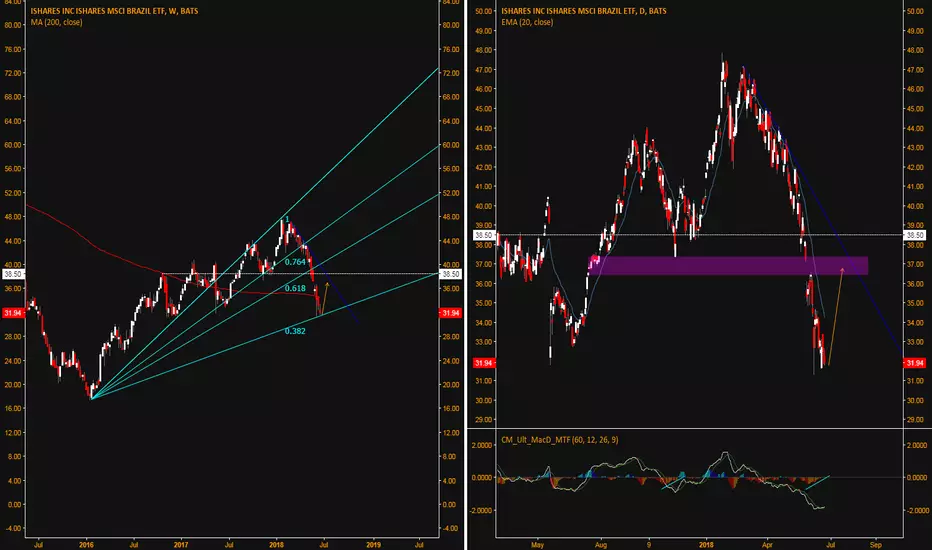Click the weekly chart title ending 'W, BATS'
Image resolution: width=932 pixels, height=550 pixels.
pyautogui.click(x=114, y=11)
